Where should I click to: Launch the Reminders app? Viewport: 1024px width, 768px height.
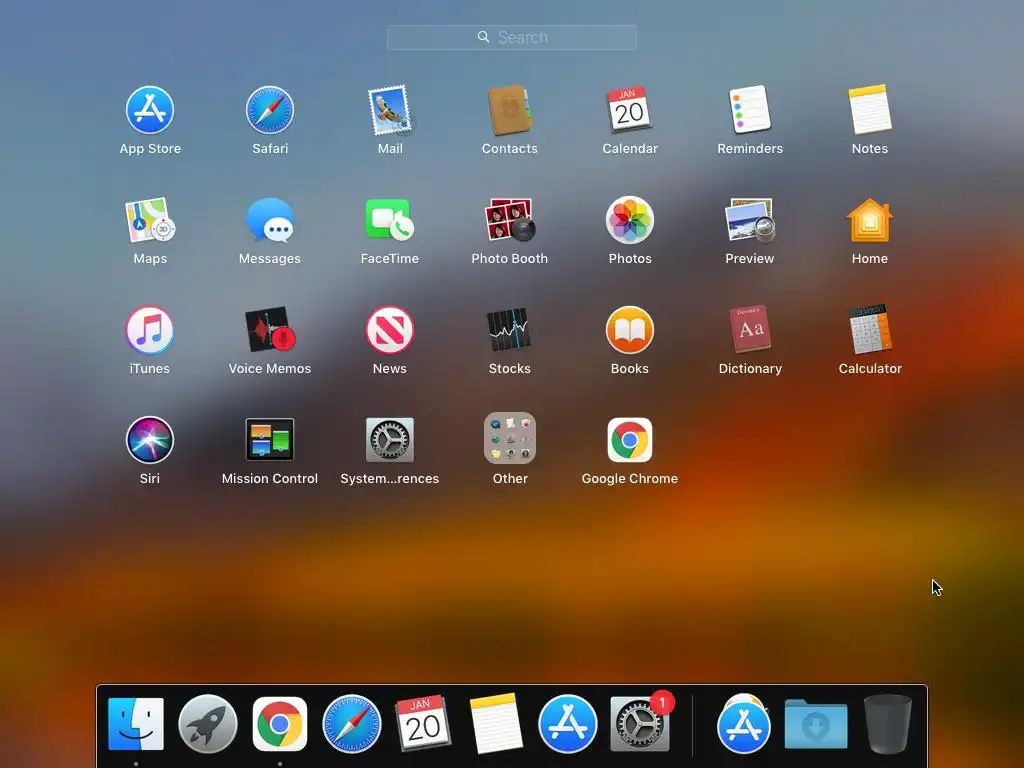click(750, 110)
